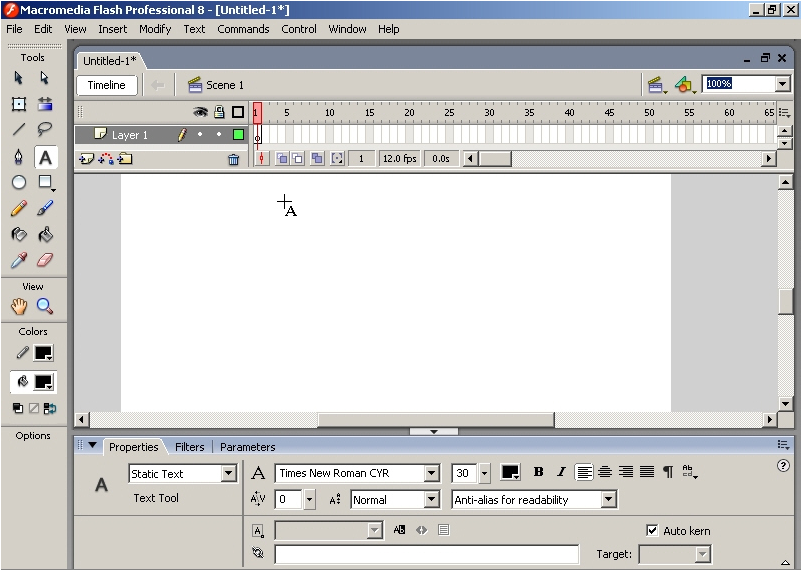Select the Free Transform tool
The image size is (805, 570).
click(x=19, y=104)
